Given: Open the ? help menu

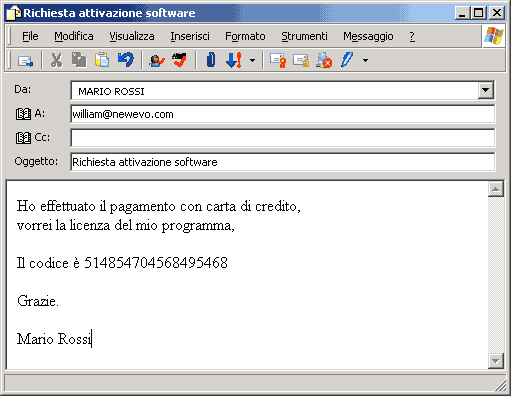Looking at the screenshot, I should 412,36.
